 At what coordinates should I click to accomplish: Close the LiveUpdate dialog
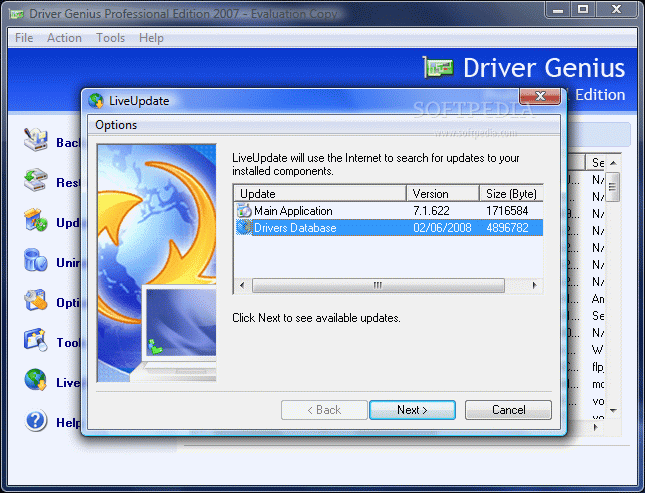[540, 96]
